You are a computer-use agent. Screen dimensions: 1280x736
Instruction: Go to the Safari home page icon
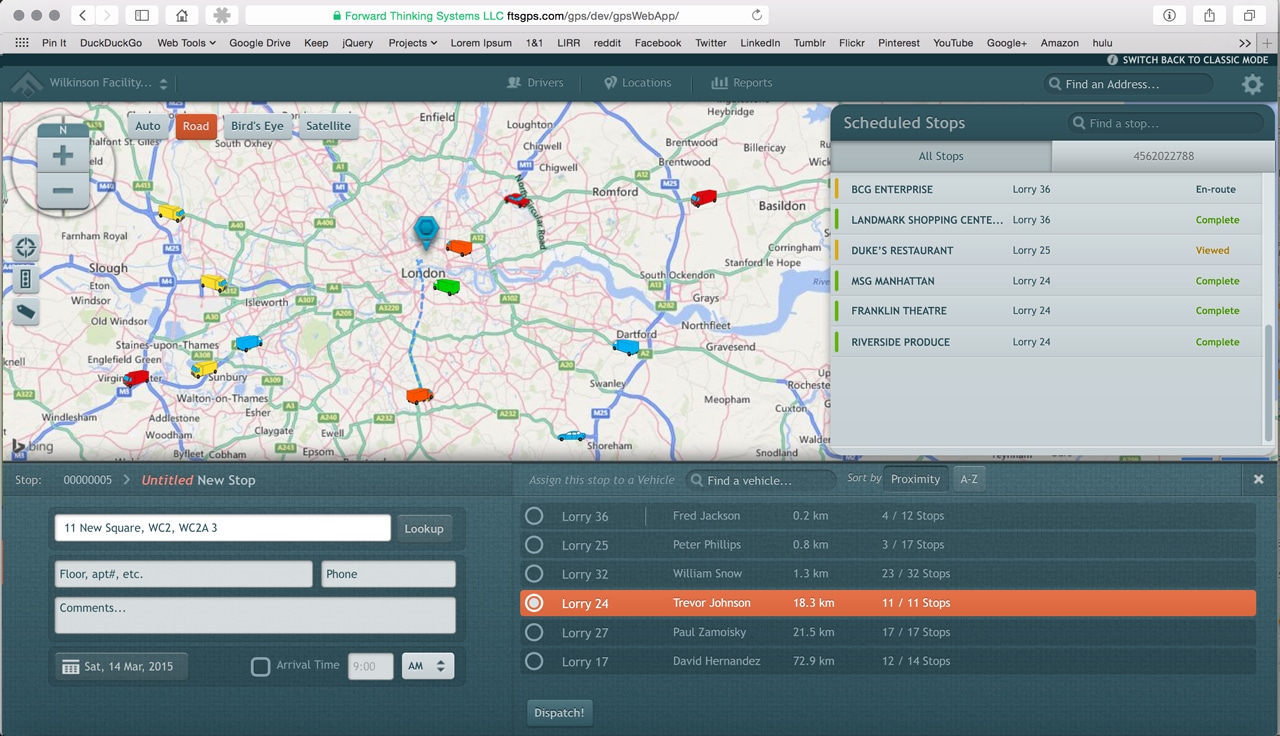pos(181,15)
